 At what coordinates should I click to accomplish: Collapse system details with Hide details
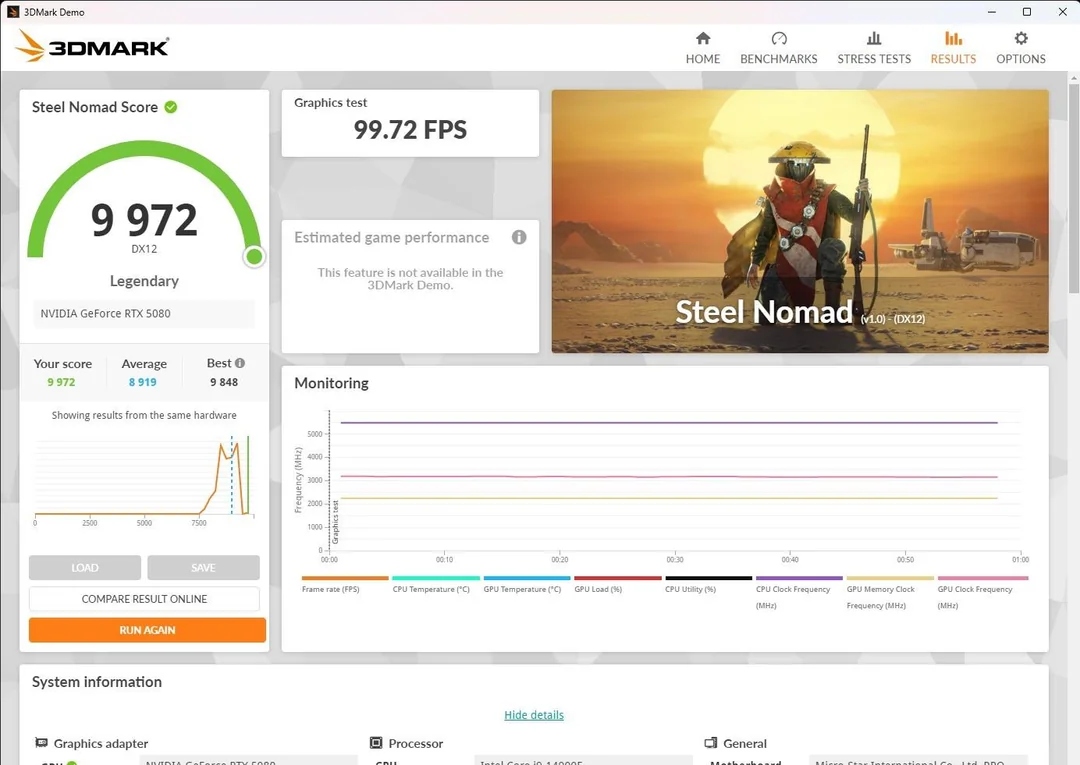click(533, 714)
